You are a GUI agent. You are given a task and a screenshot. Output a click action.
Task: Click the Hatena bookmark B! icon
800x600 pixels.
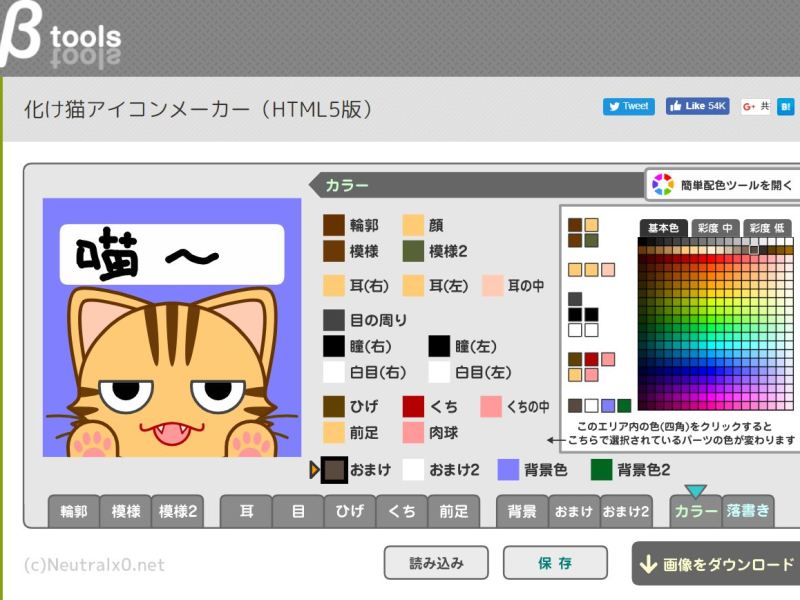[x=786, y=106]
